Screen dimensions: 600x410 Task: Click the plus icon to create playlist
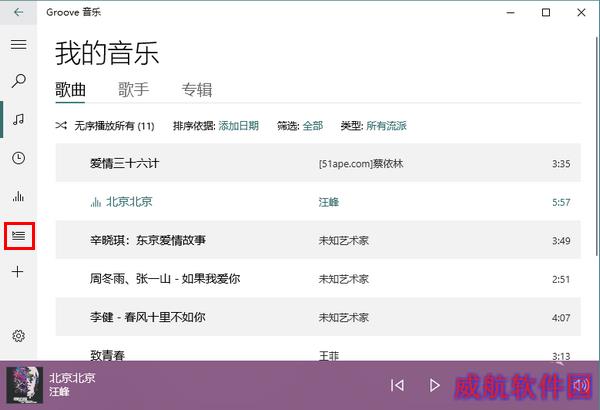pos(18,272)
